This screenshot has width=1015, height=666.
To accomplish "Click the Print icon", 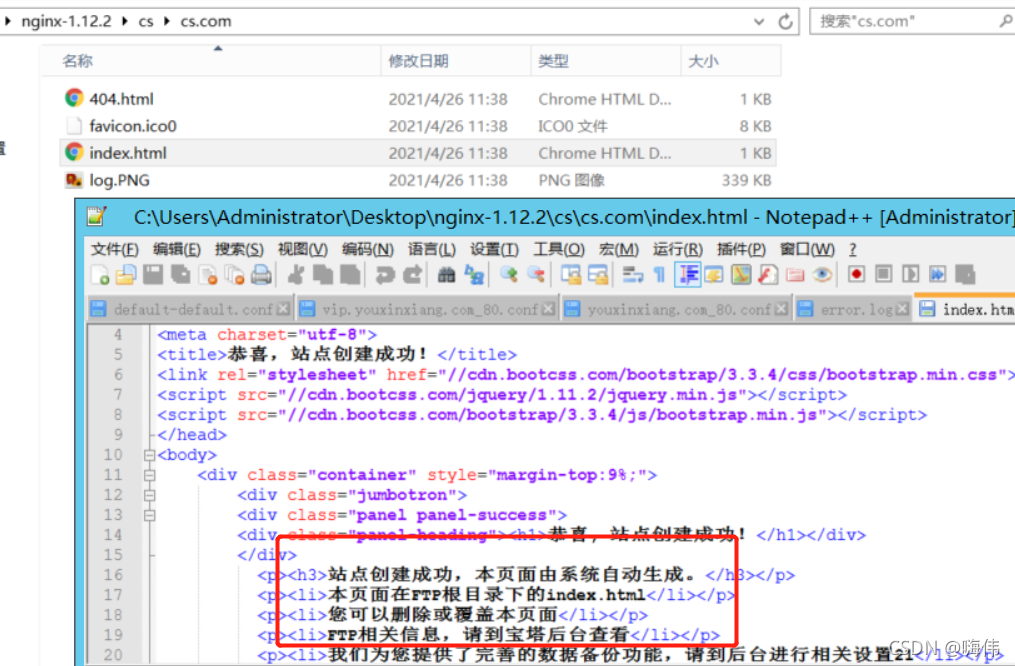I will 262,275.
